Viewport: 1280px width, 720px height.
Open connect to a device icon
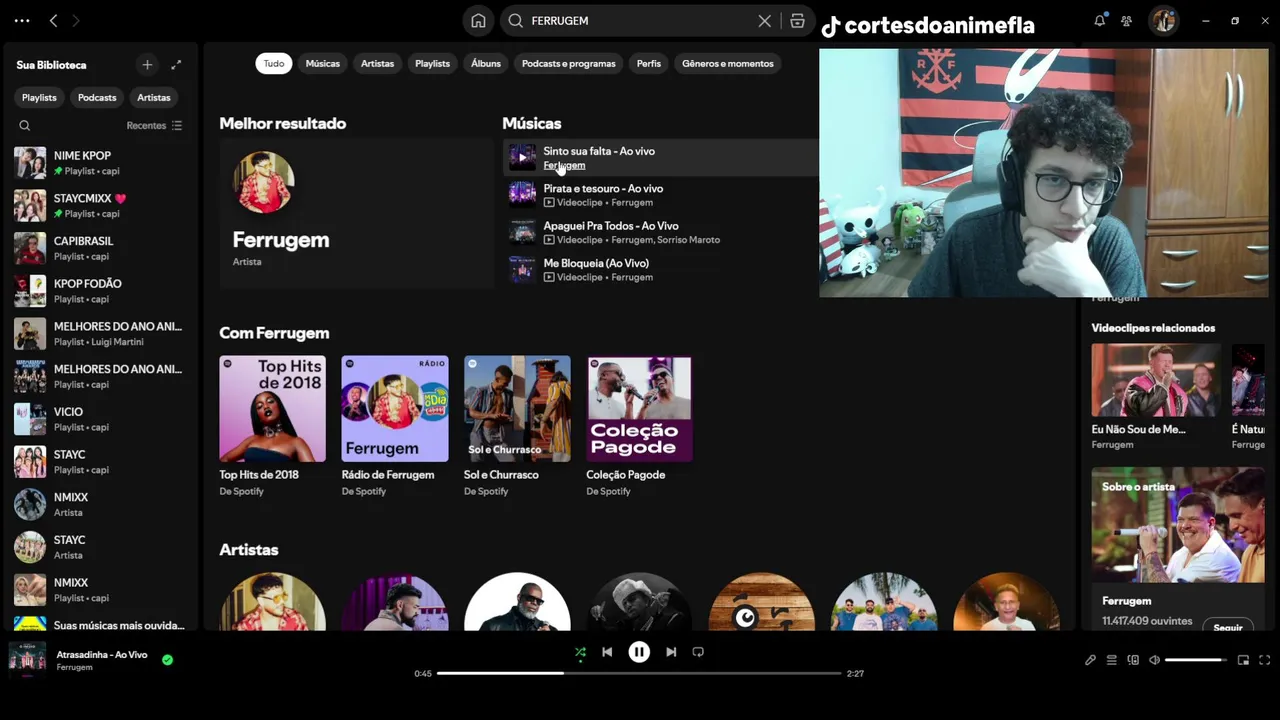coord(1133,660)
